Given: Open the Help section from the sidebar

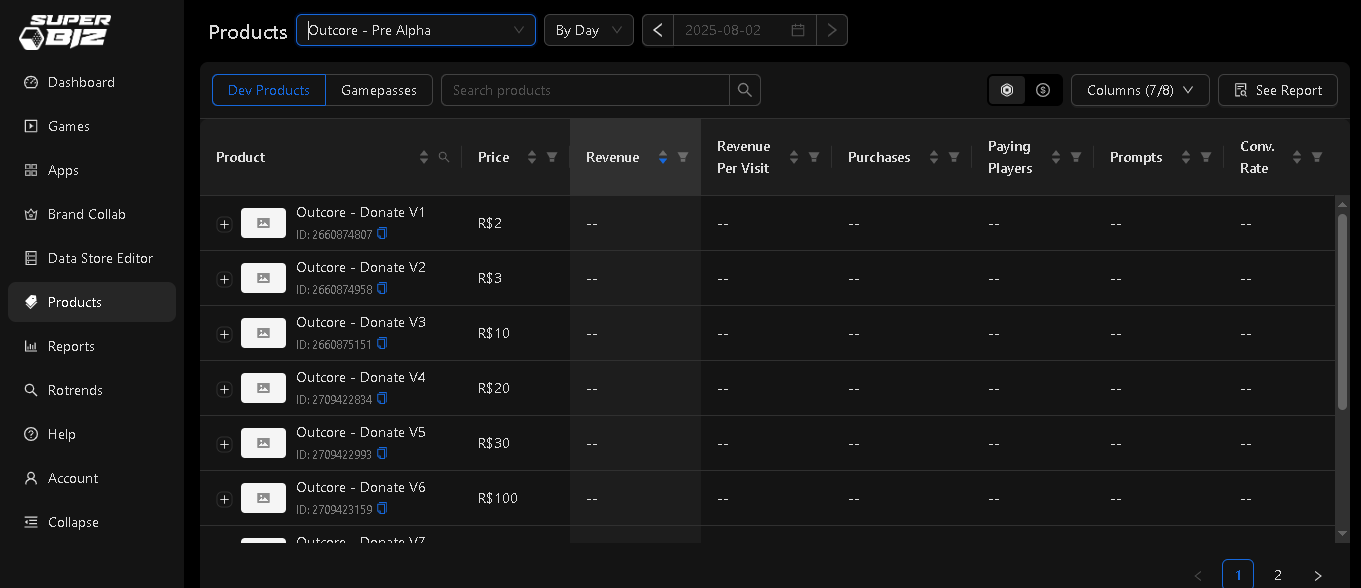Looking at the screenshot, I should pos(62,434).
